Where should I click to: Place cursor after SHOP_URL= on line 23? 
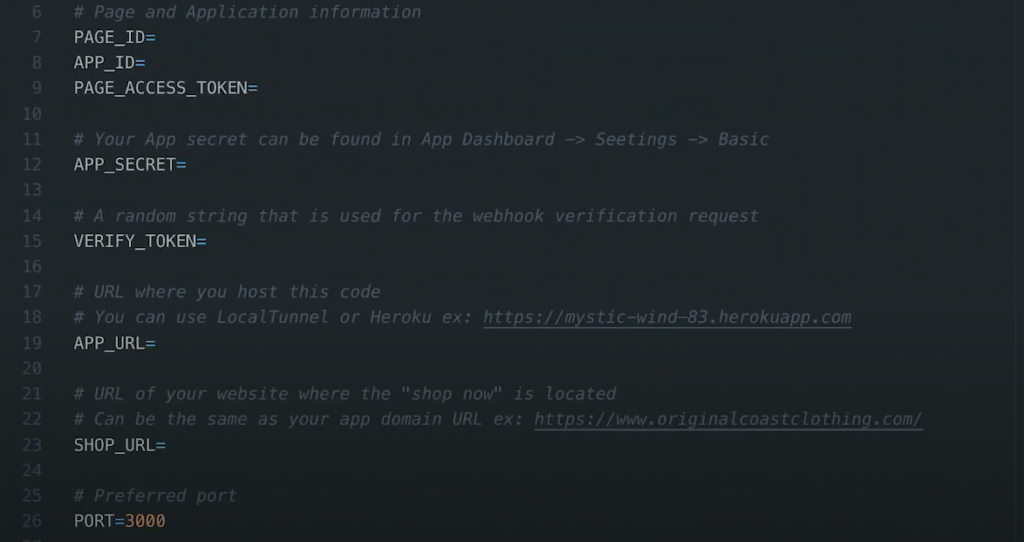168,445
